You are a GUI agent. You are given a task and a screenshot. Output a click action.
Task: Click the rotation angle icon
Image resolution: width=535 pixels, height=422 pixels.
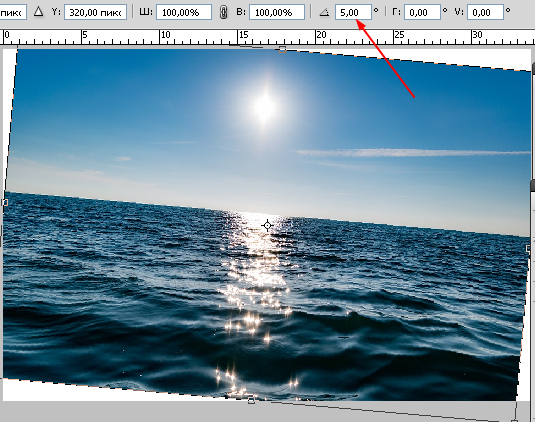click(x=324, y=13)
